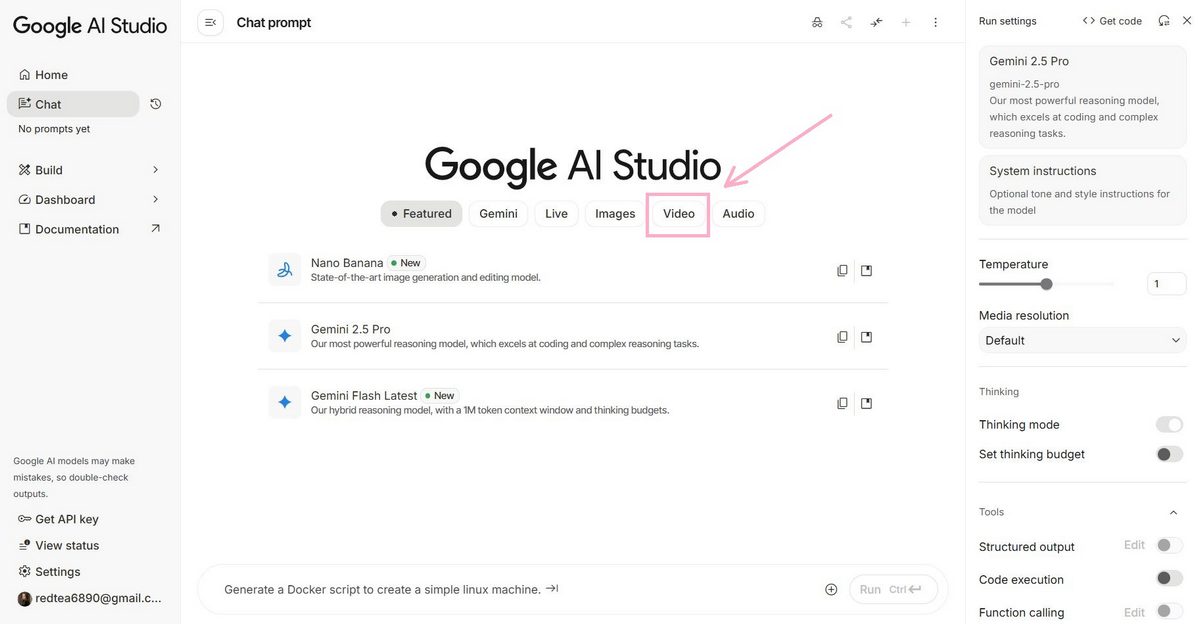
Task: Open Gemini 2.5 Pro details icon
Action: [x=866, y=337]
